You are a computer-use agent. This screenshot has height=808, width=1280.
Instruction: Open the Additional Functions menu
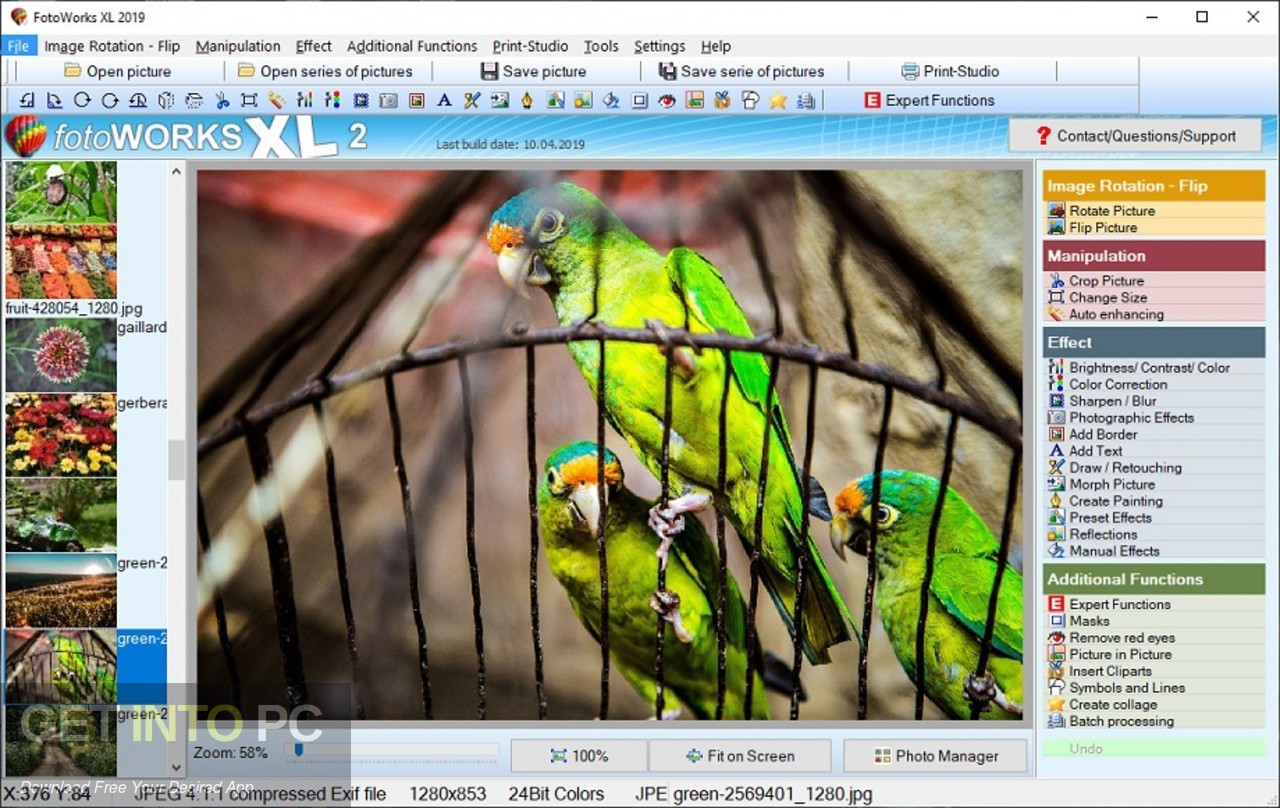point(412,46)
